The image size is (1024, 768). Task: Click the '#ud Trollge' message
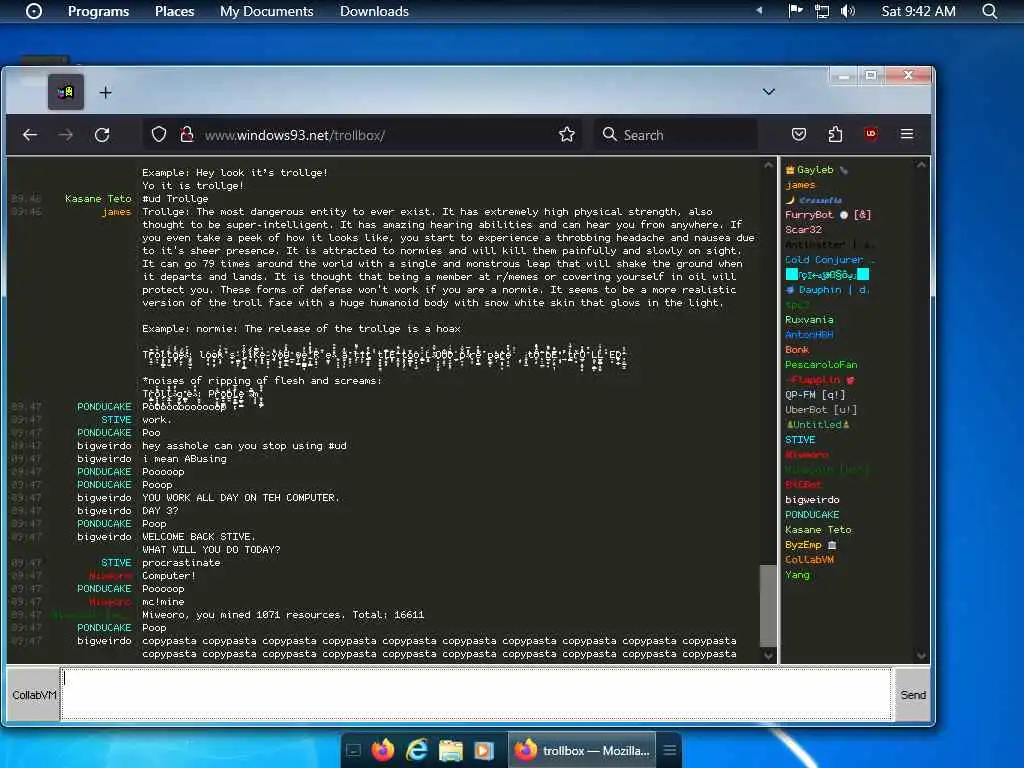175,199
